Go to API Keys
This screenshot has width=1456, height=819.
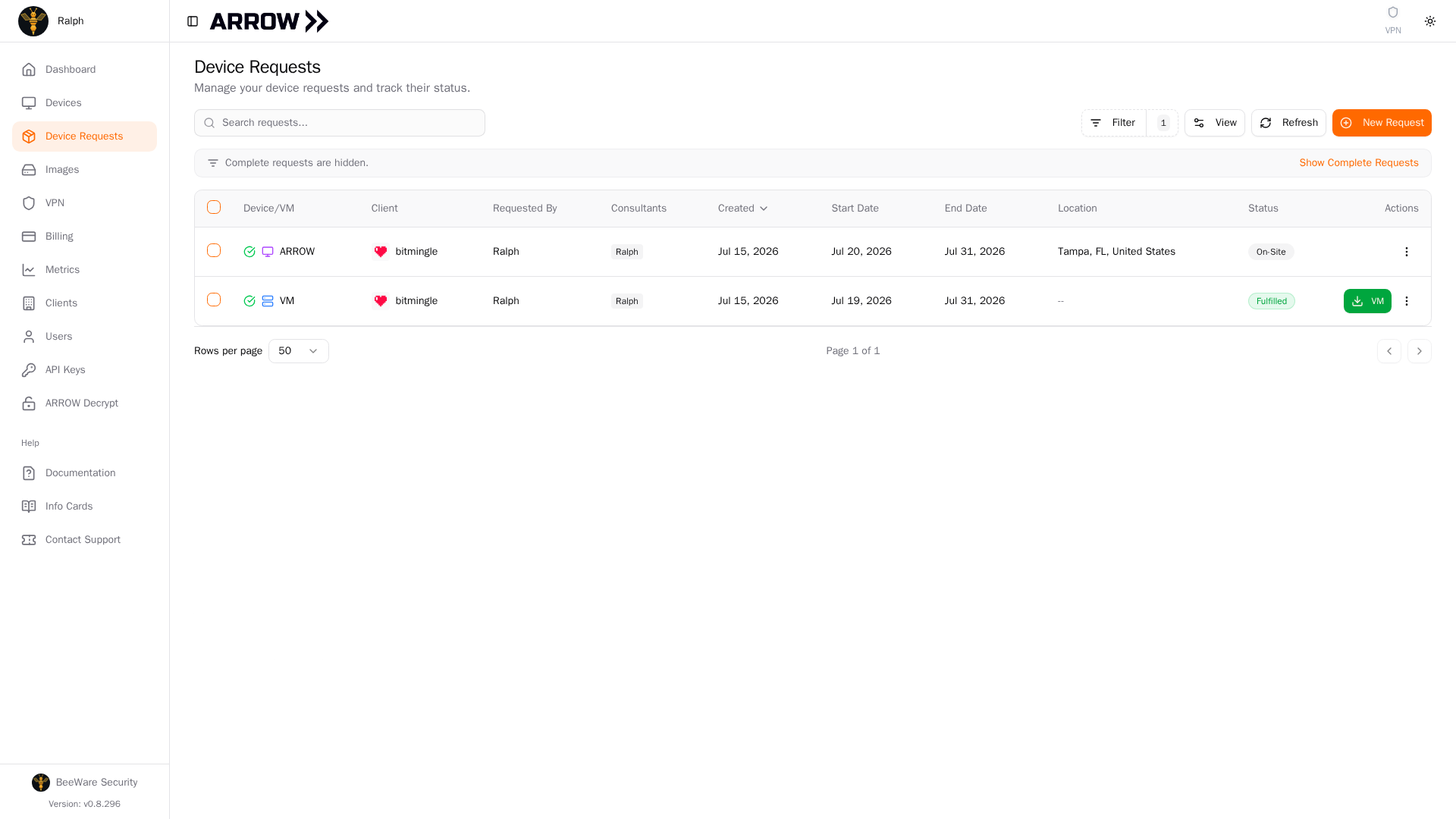click(84, 370)
